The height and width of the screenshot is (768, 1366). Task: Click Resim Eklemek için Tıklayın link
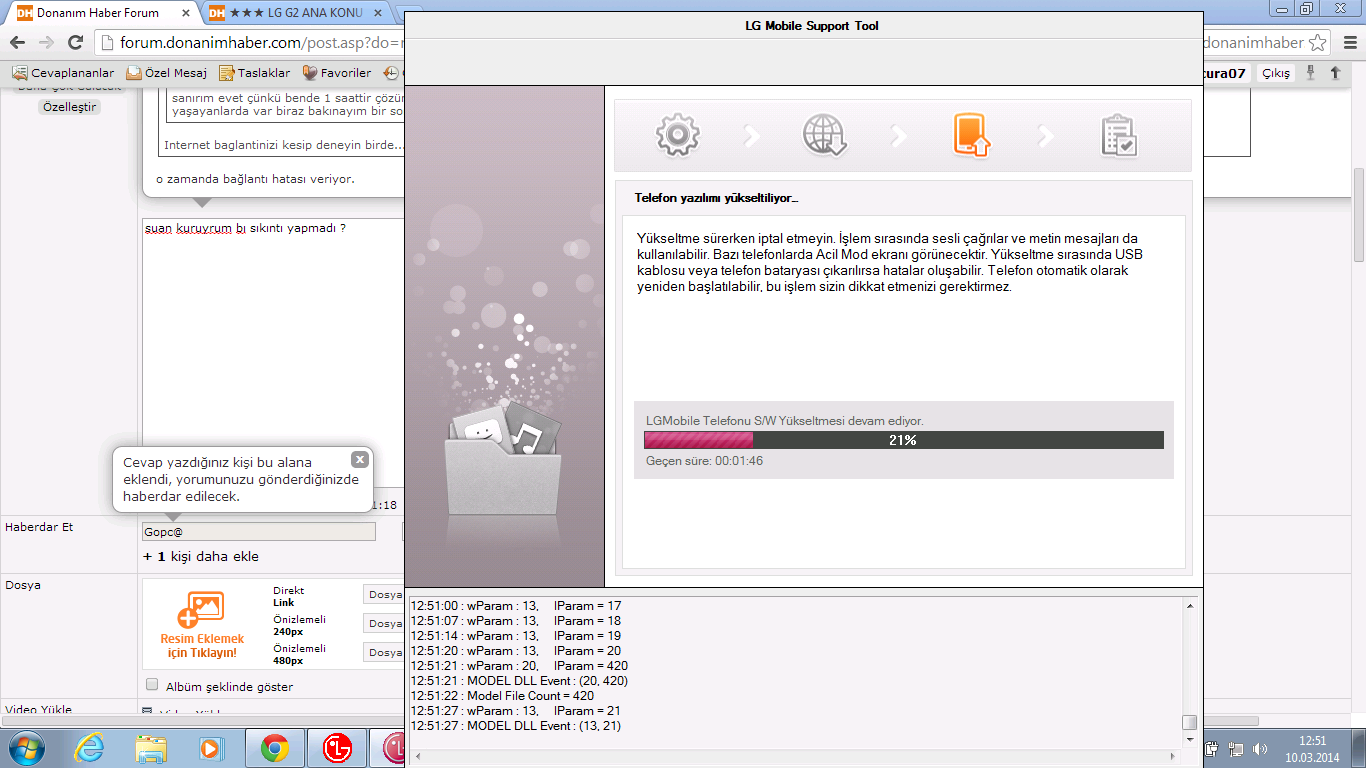tap(202, 645)
